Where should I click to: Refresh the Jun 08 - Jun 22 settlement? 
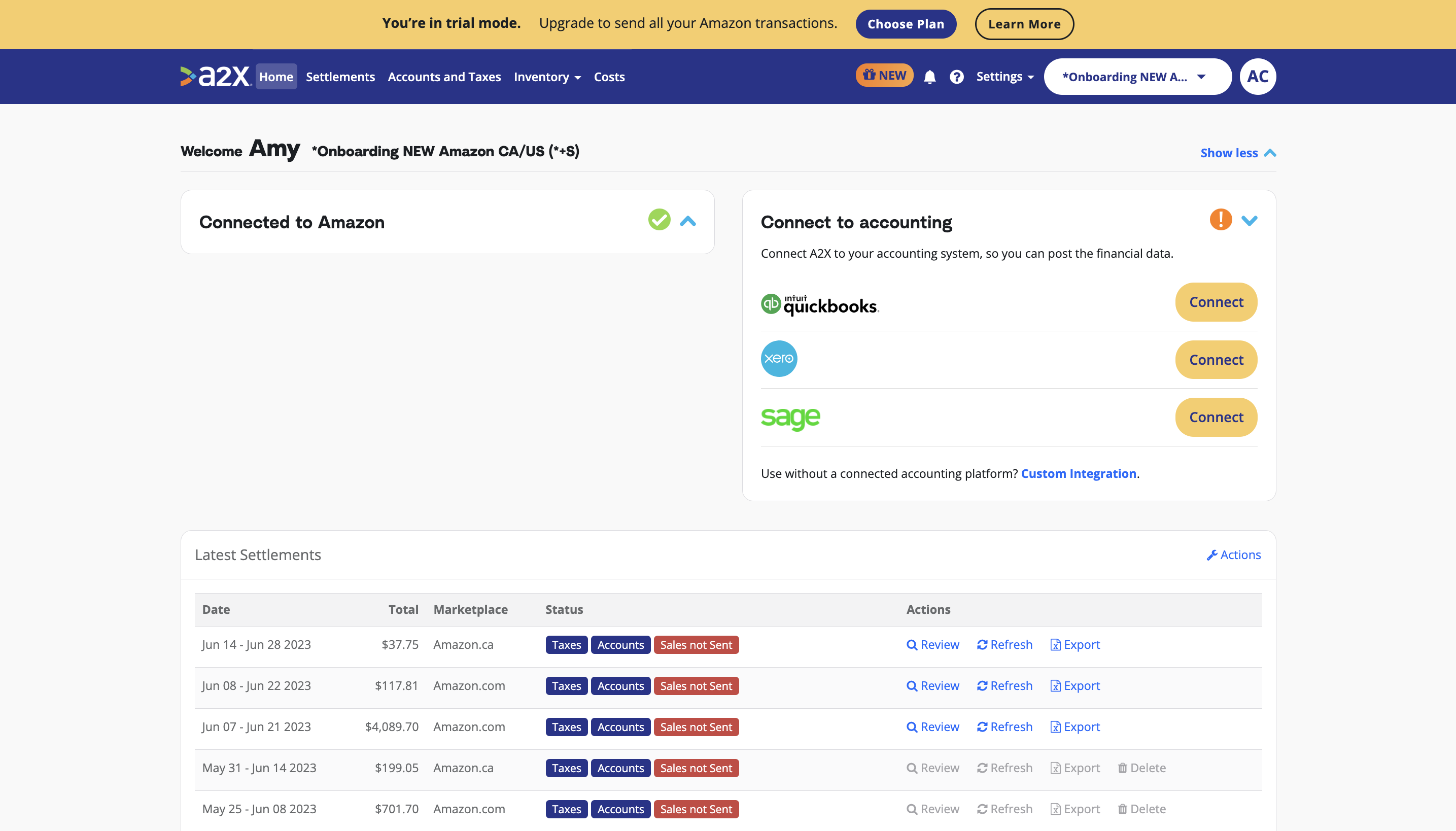tap(1004, 685)
